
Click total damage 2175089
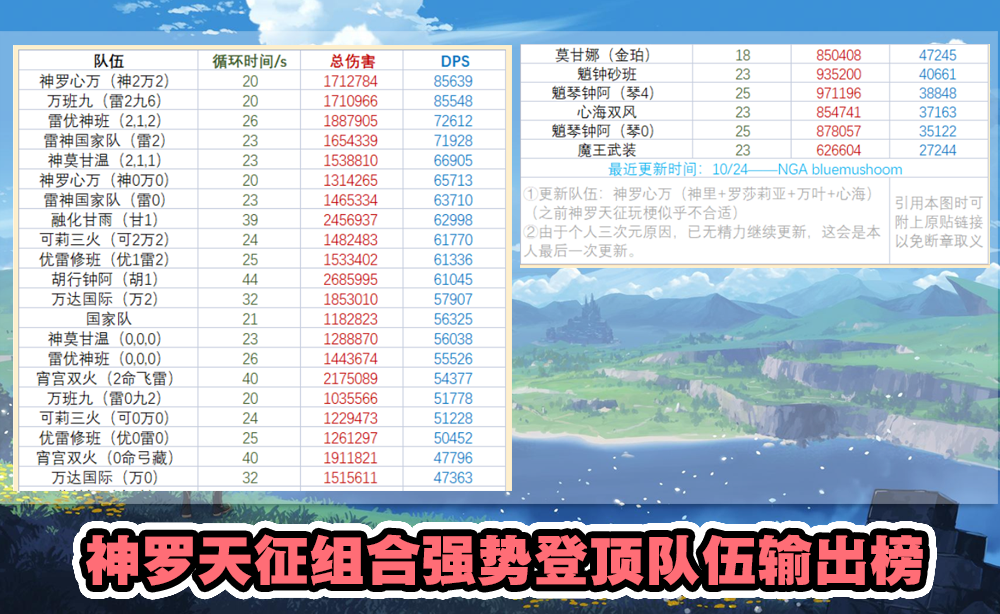[x=350, y=378]
